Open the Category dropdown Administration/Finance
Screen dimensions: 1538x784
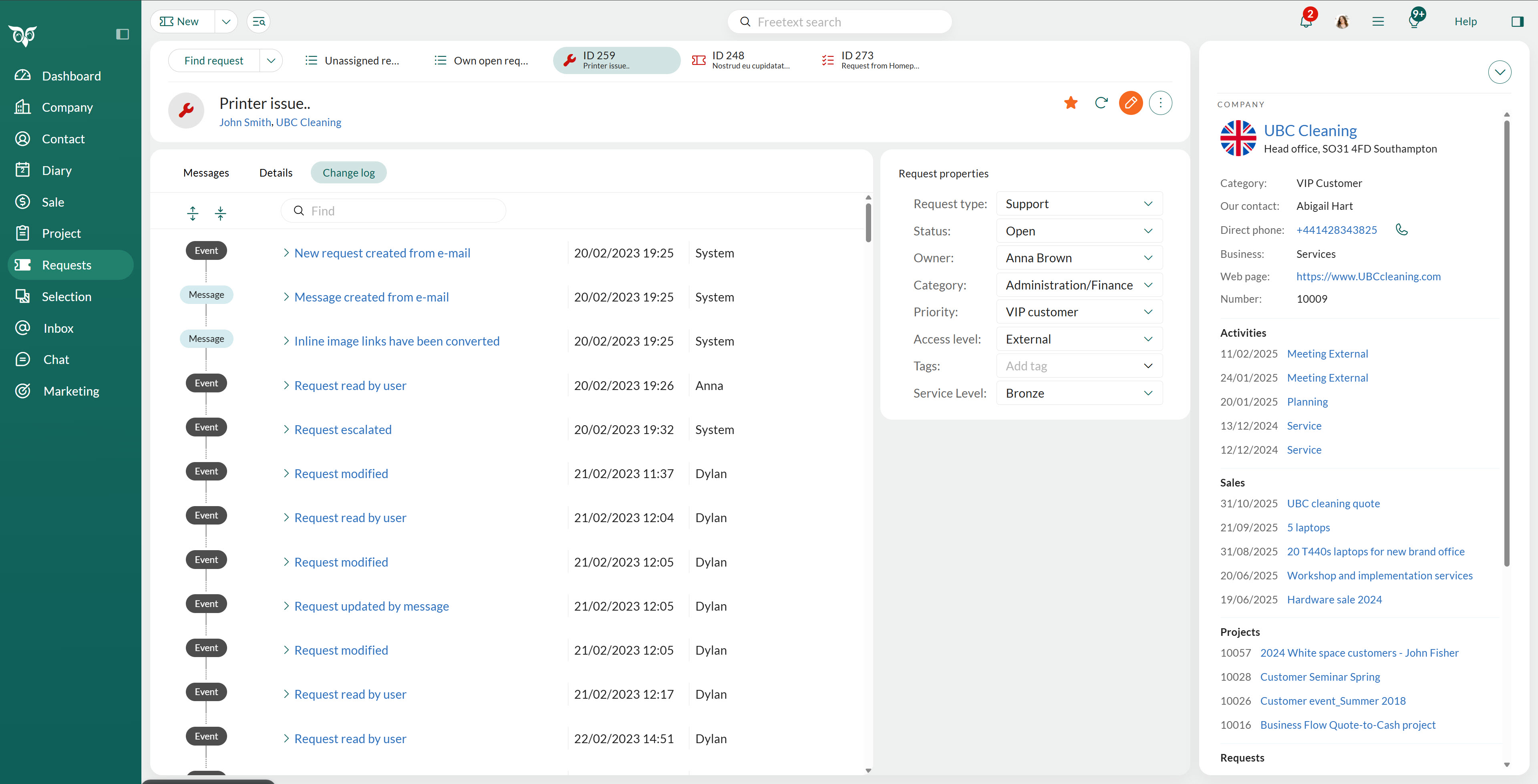(1079, 285)
